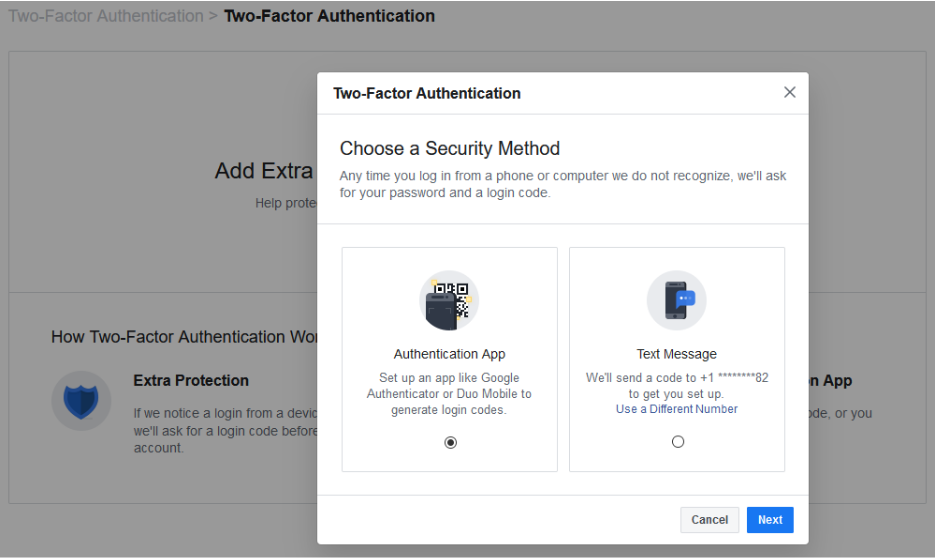
Task: Click the Authentication App QR code icon
Action: click(449, 300)
